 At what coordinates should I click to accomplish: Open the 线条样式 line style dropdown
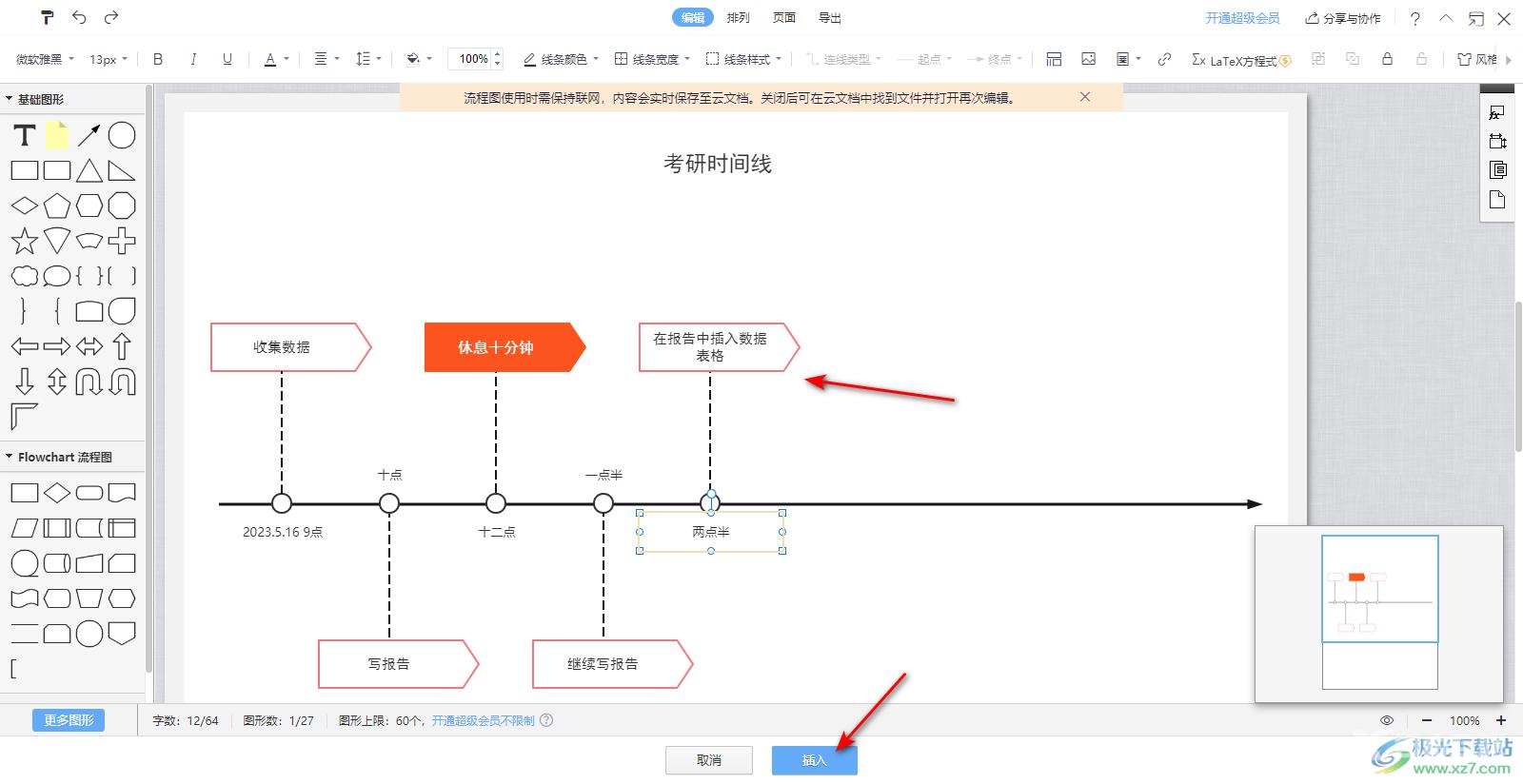click(x=743, y=59)
